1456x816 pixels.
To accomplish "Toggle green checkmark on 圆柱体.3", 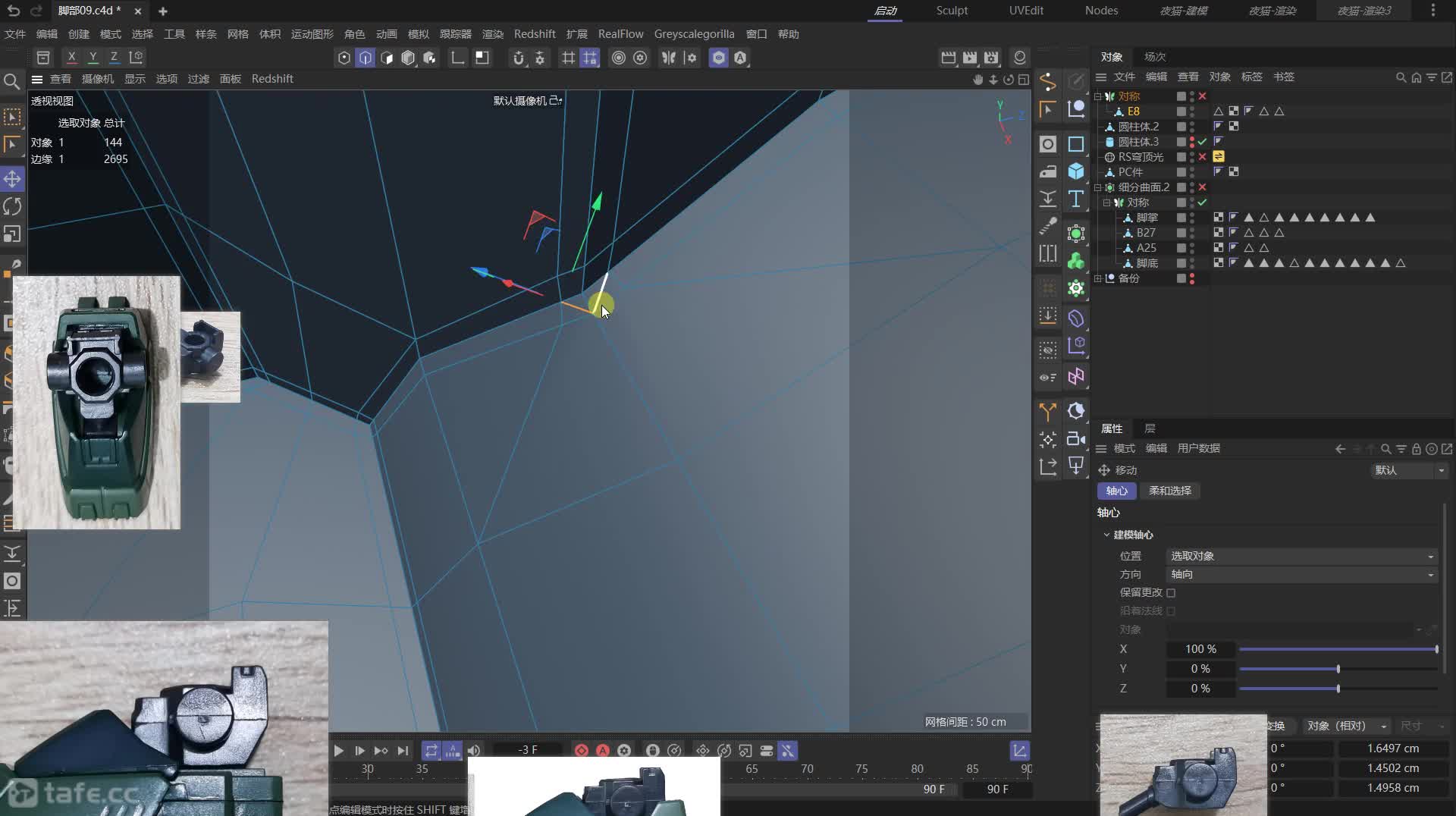I will [1203, 142].
